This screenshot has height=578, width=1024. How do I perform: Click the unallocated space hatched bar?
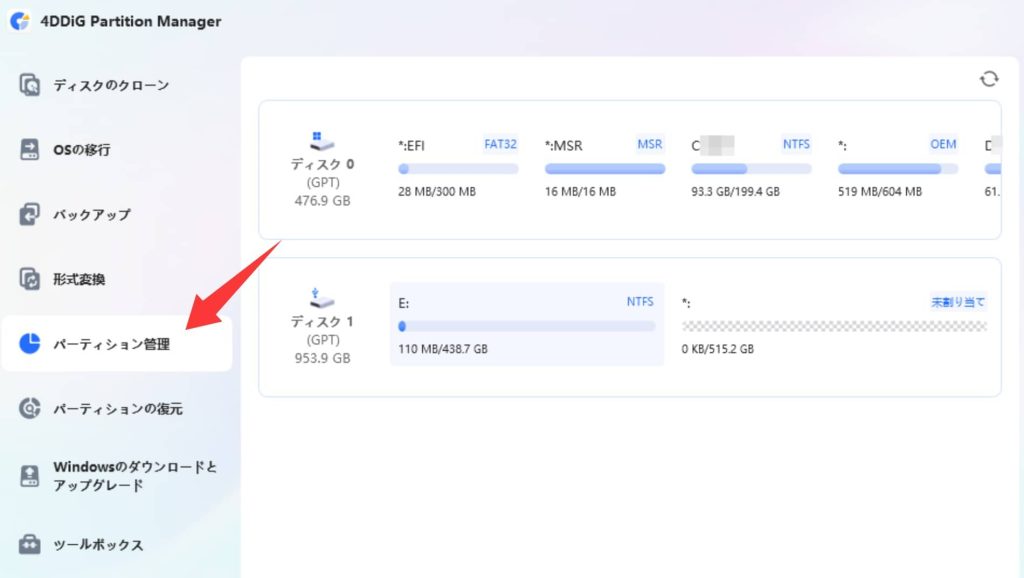pos(834,326)
